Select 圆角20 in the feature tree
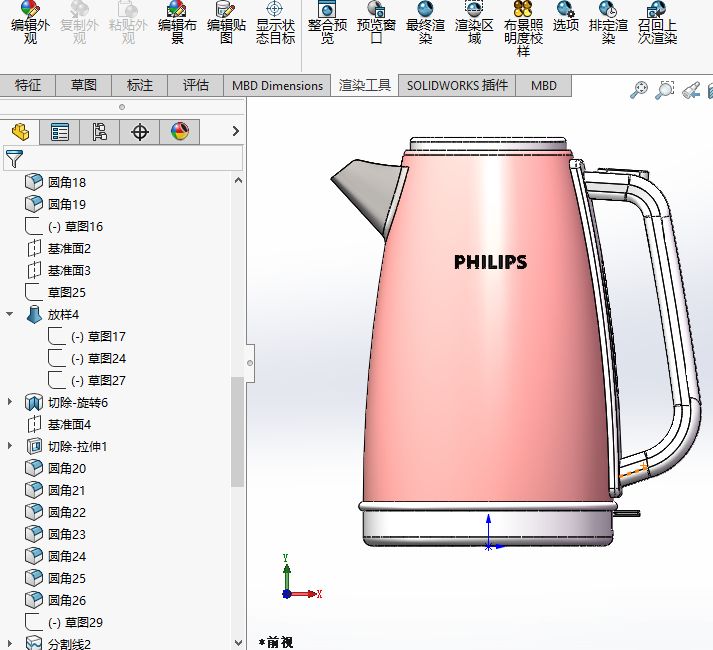This screenshot has width=713, height=650. [x=67, y=468]
